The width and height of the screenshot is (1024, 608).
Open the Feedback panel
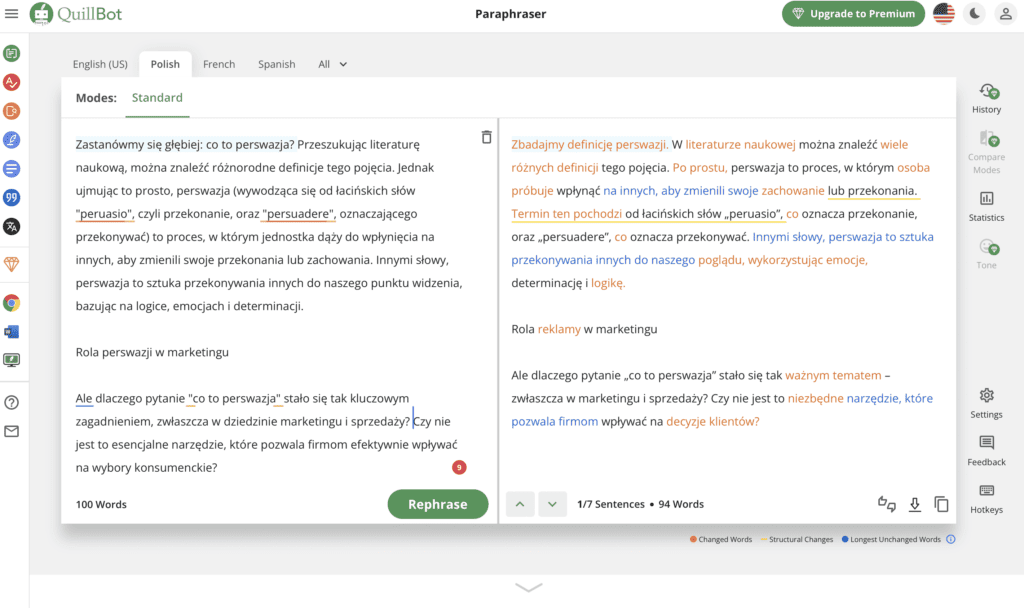click(x=986, y=451)
